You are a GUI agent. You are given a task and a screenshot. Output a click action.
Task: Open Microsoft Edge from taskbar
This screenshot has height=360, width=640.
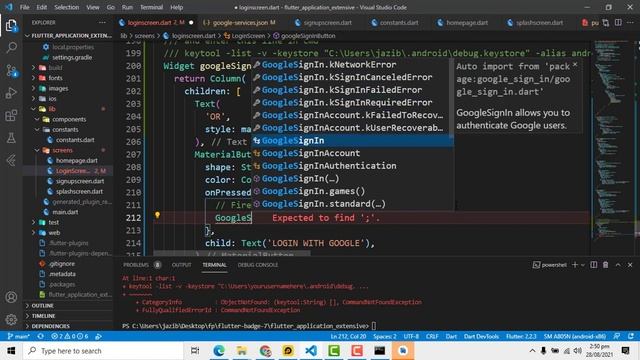(219, 351)
